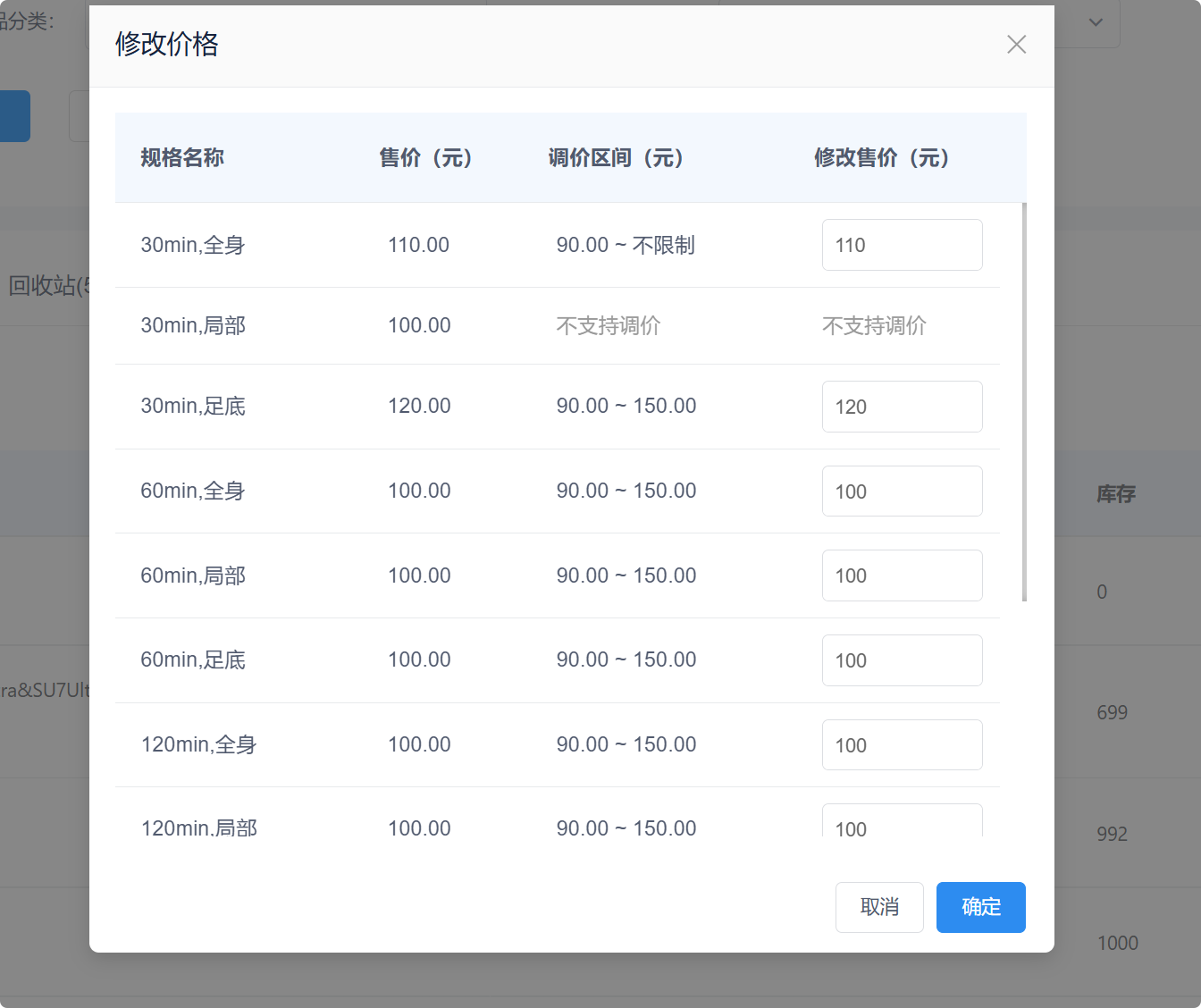Click the 不限制 price range of 30min,全身
Viewport: 1201px width, 1008px height.
pyautogui.click(x=663, y=245)
